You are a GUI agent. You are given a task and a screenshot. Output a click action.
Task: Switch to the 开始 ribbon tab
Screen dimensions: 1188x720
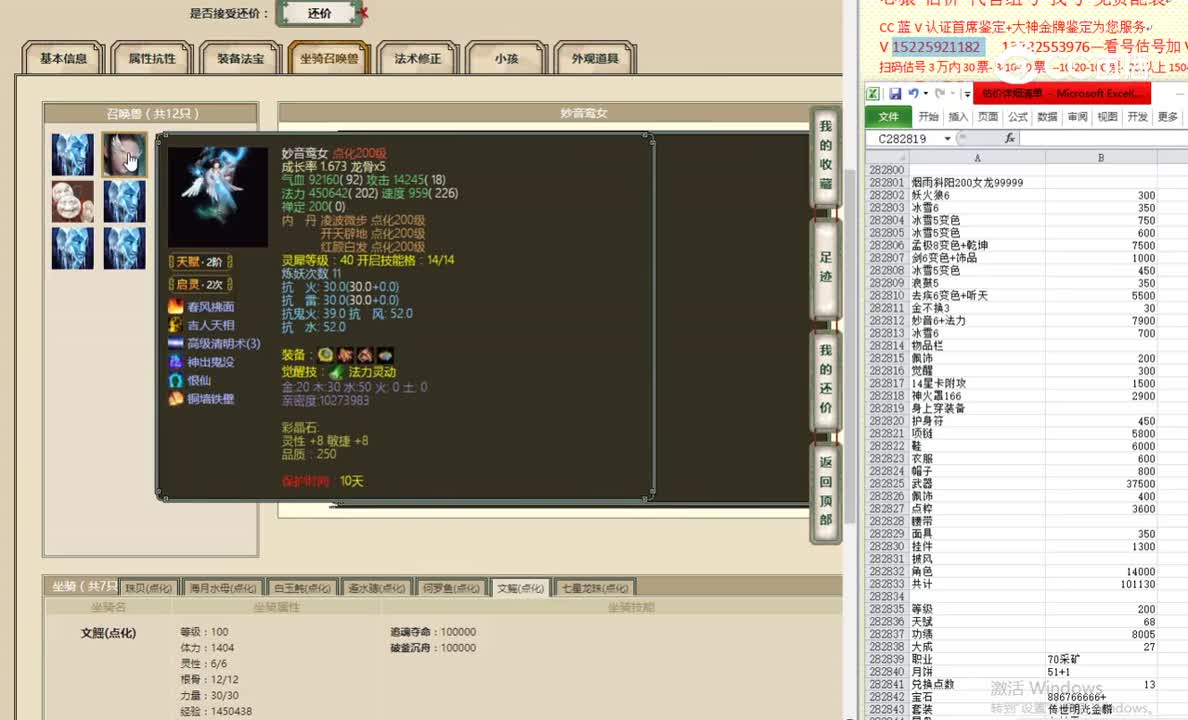(x=928, y=117)
